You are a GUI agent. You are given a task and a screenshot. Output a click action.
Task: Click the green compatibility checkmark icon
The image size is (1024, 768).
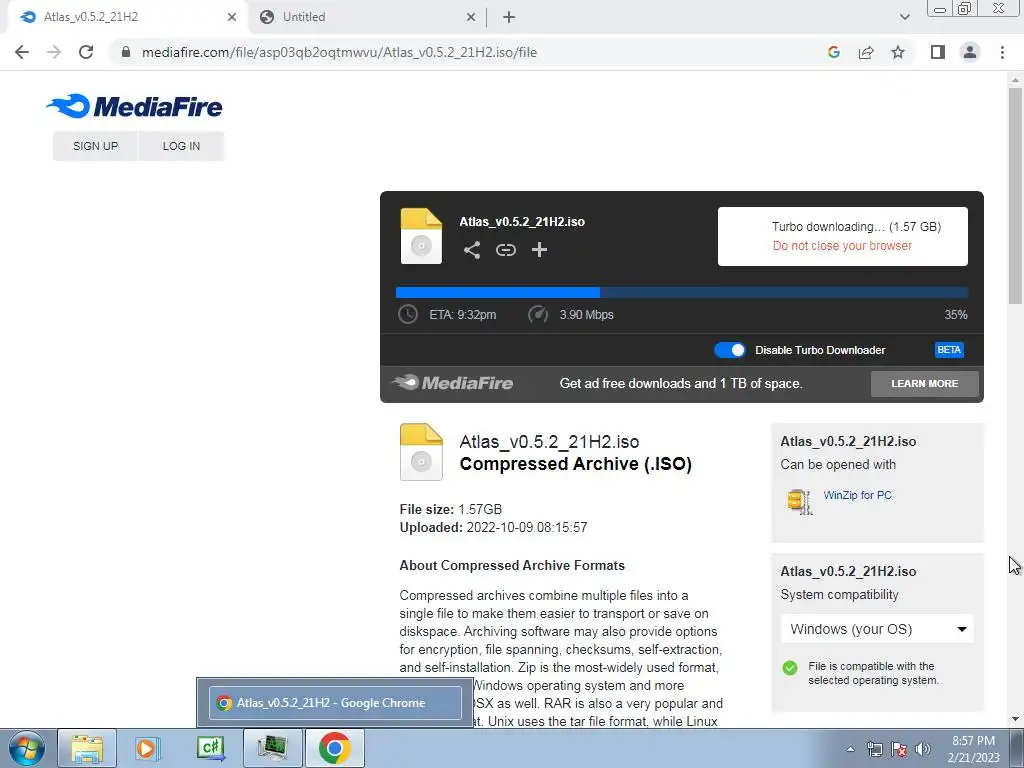tap(790, 667)
